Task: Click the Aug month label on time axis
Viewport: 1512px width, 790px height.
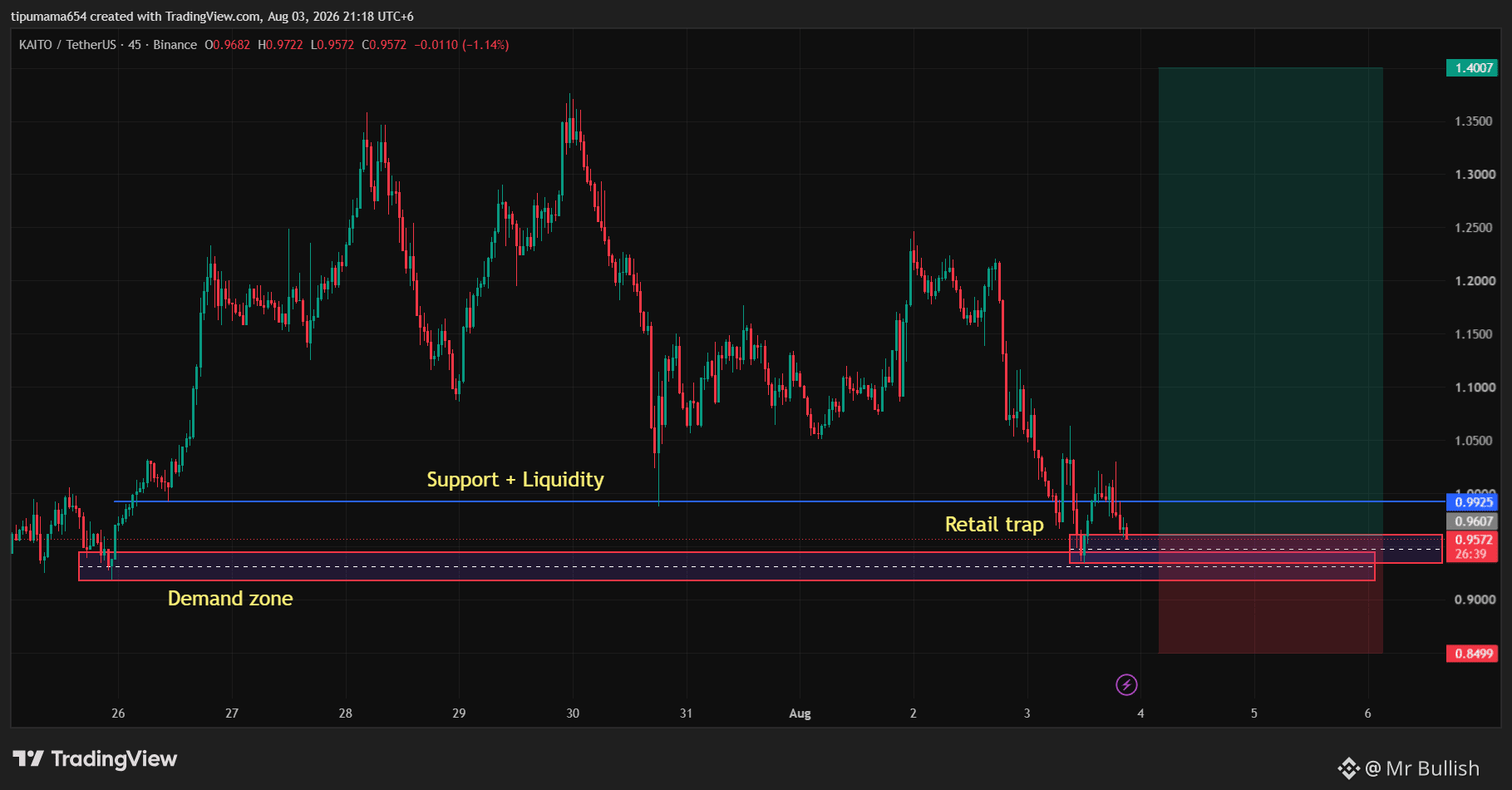Action: point(800,713)
